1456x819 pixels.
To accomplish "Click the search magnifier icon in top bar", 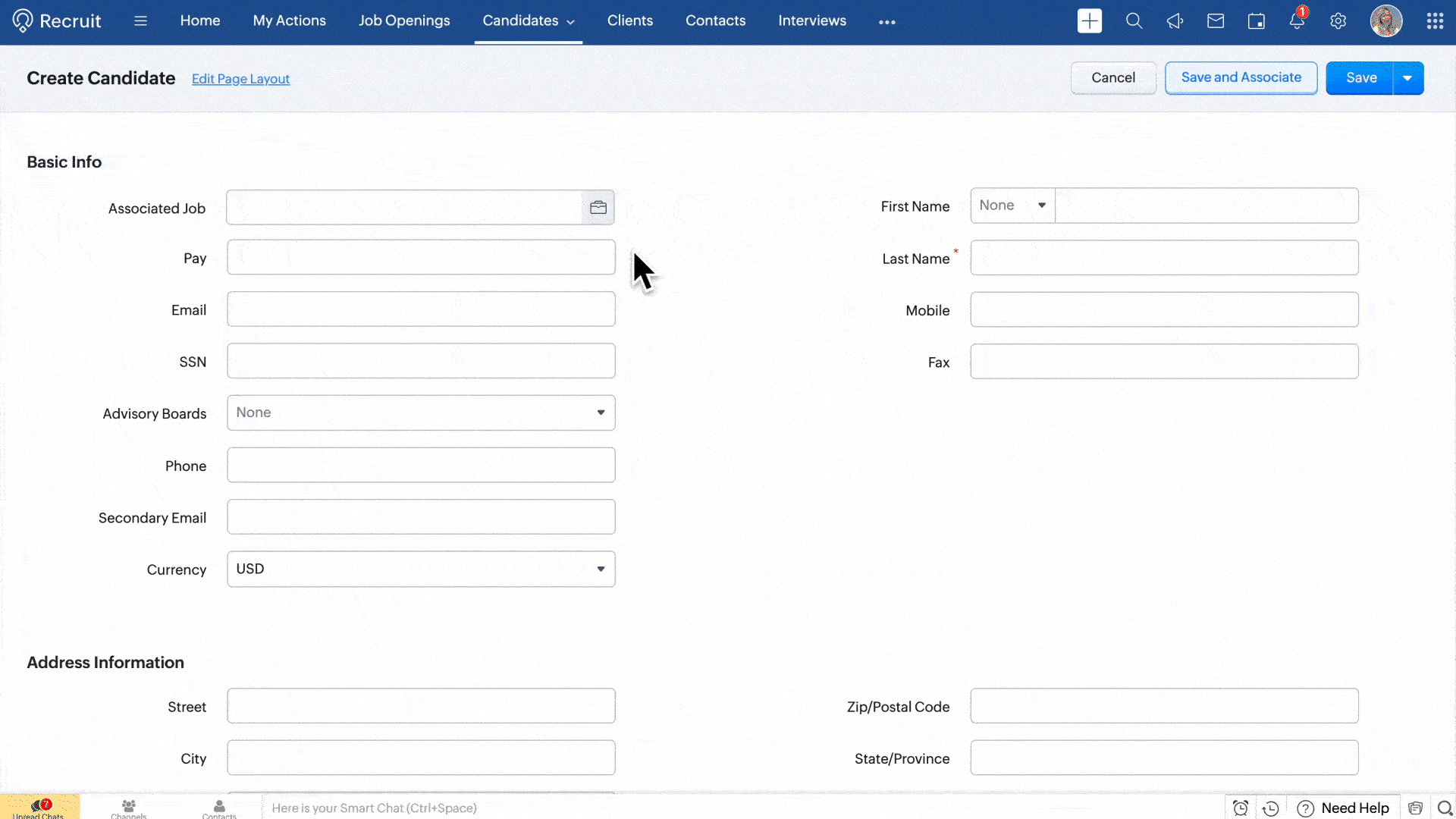I will [x=1134, y=21].
